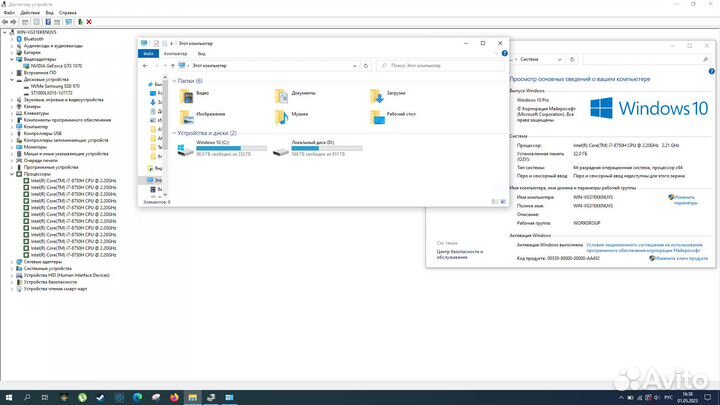The height and width of the screenshot is (405, 720).
Task: Collapse the Видеоадаптеры node
Action: (x=12, y=59)
